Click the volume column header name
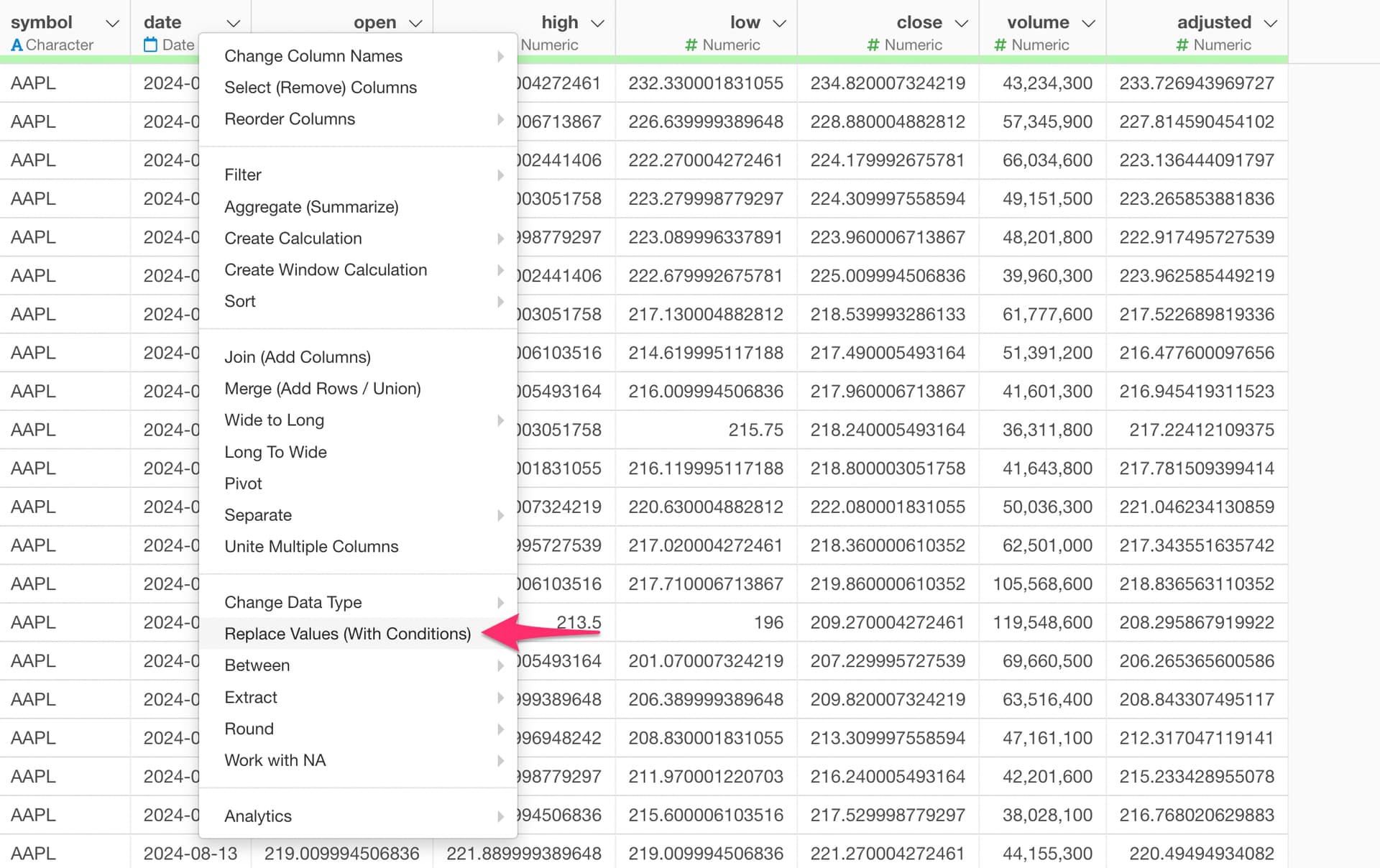The height and width of the screenshot is (868, 1380). tap(1038, 22)
